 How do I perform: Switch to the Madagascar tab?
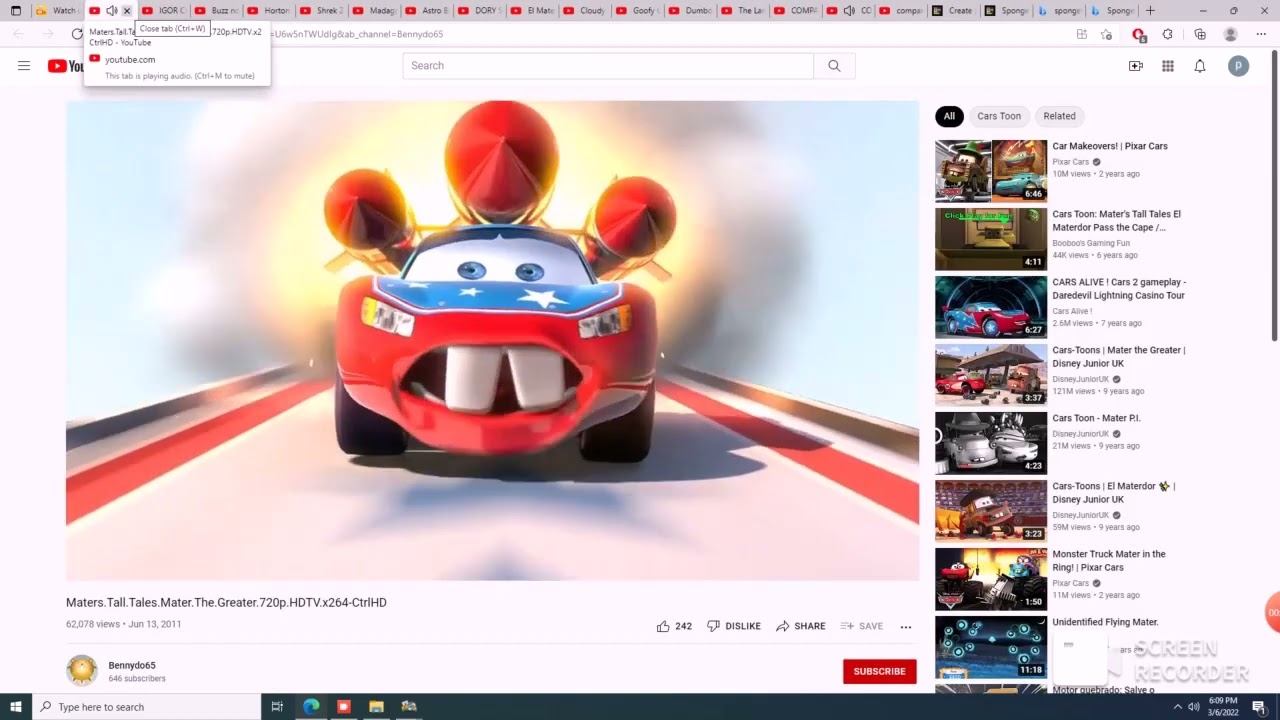pos(375,11)
